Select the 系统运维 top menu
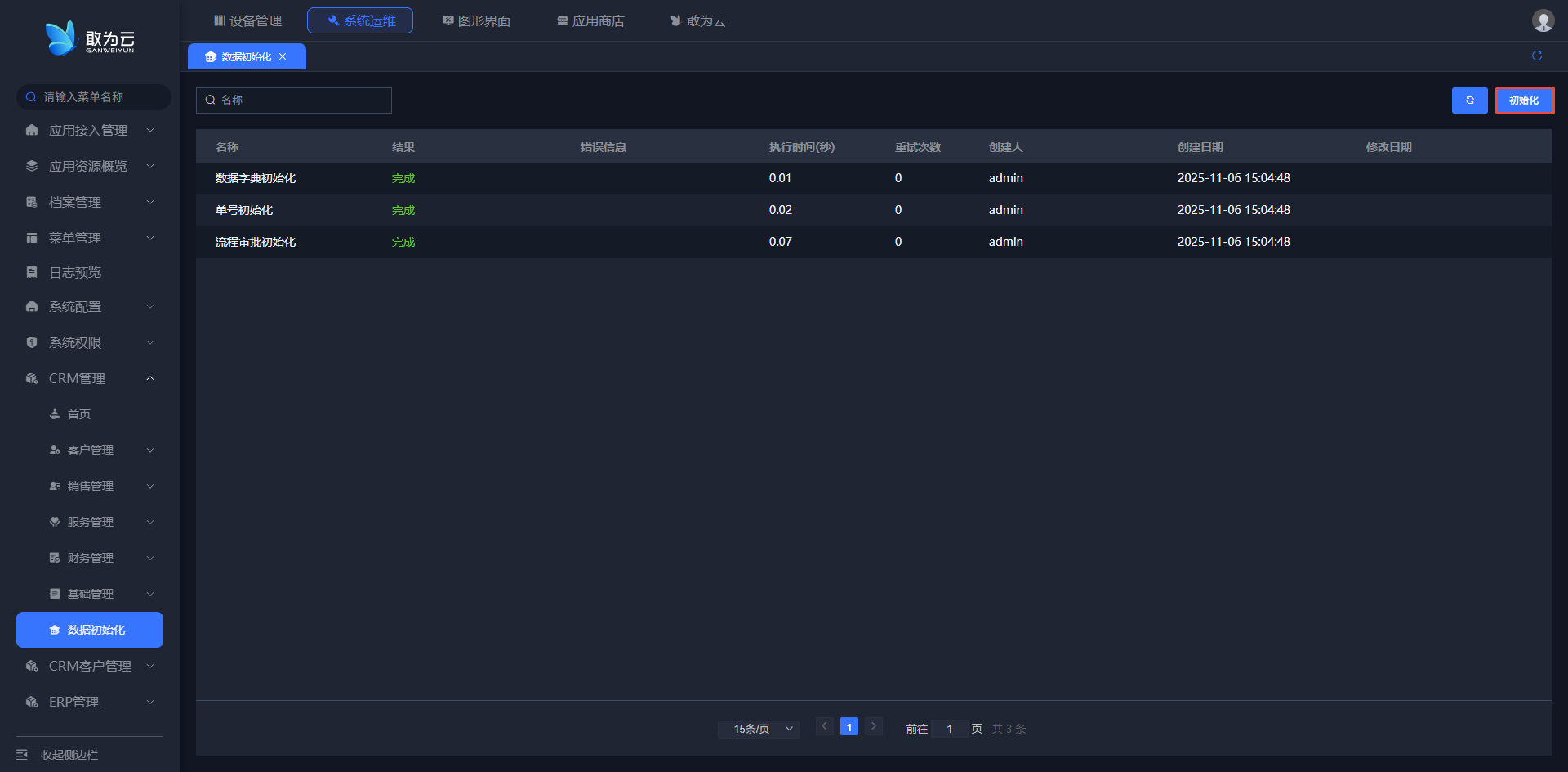1568x772 pixels. click(x=360, y=20)
